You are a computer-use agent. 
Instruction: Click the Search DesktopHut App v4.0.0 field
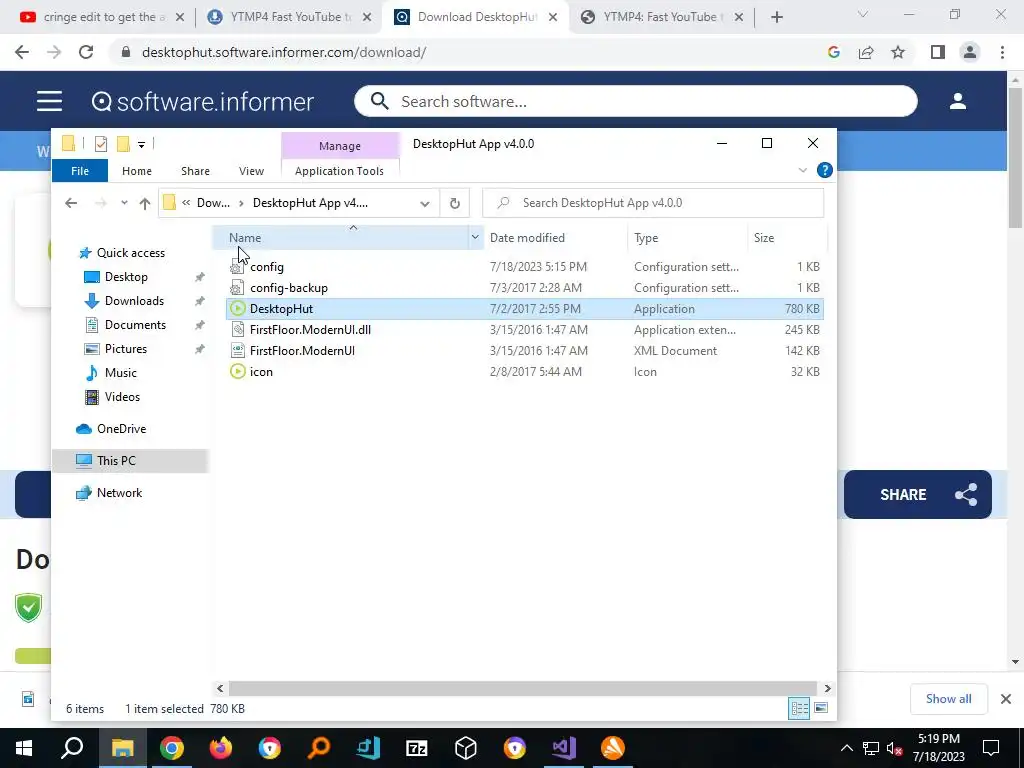653,203
